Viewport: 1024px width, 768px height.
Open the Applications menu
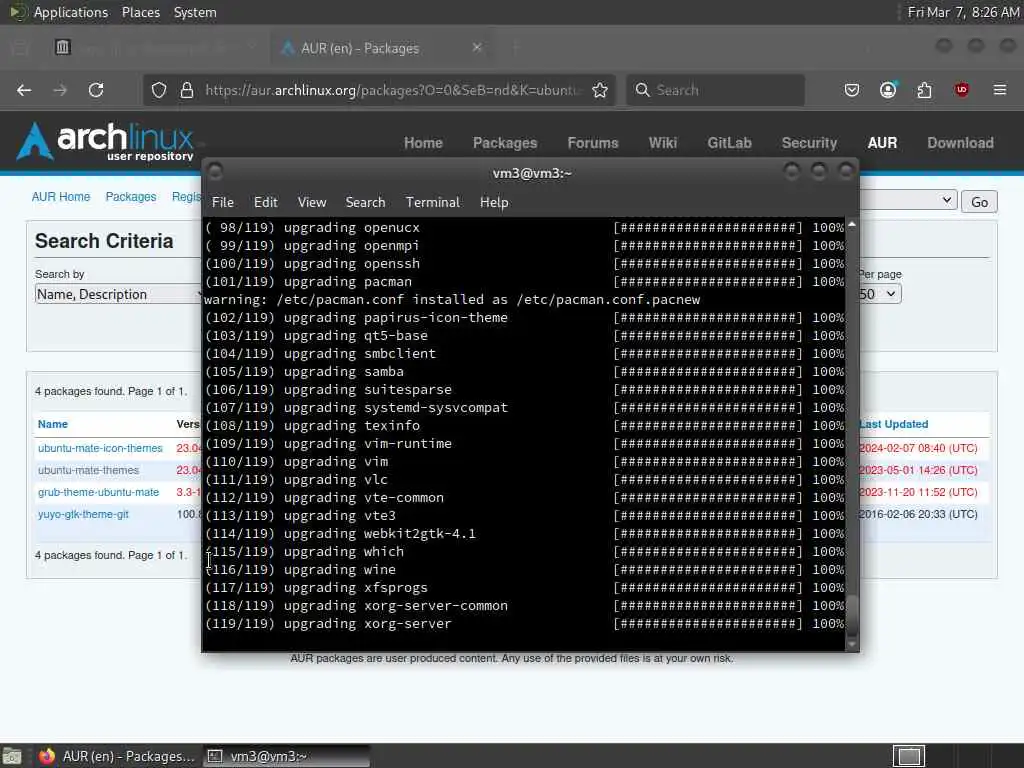point(71,12)
